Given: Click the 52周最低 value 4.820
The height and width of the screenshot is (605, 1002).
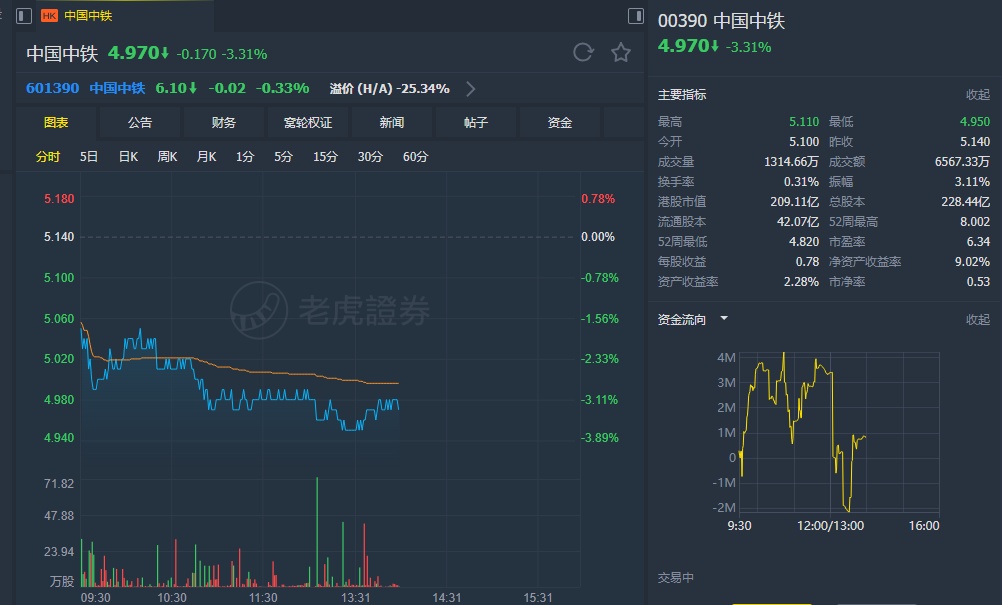Looking at the screenshot, I should 804,241.
